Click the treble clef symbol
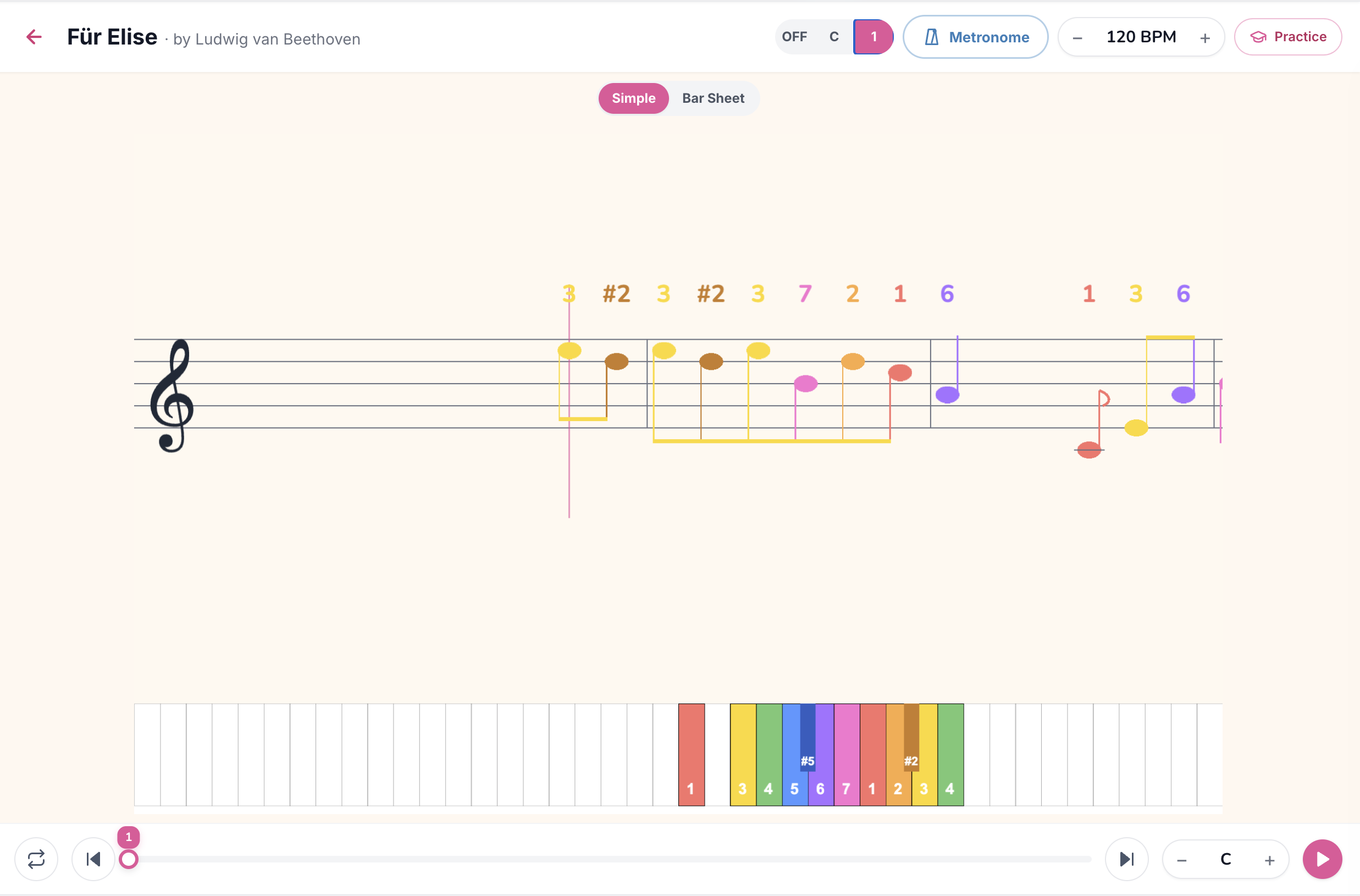 pyautogui.click(x=172, y=395)
